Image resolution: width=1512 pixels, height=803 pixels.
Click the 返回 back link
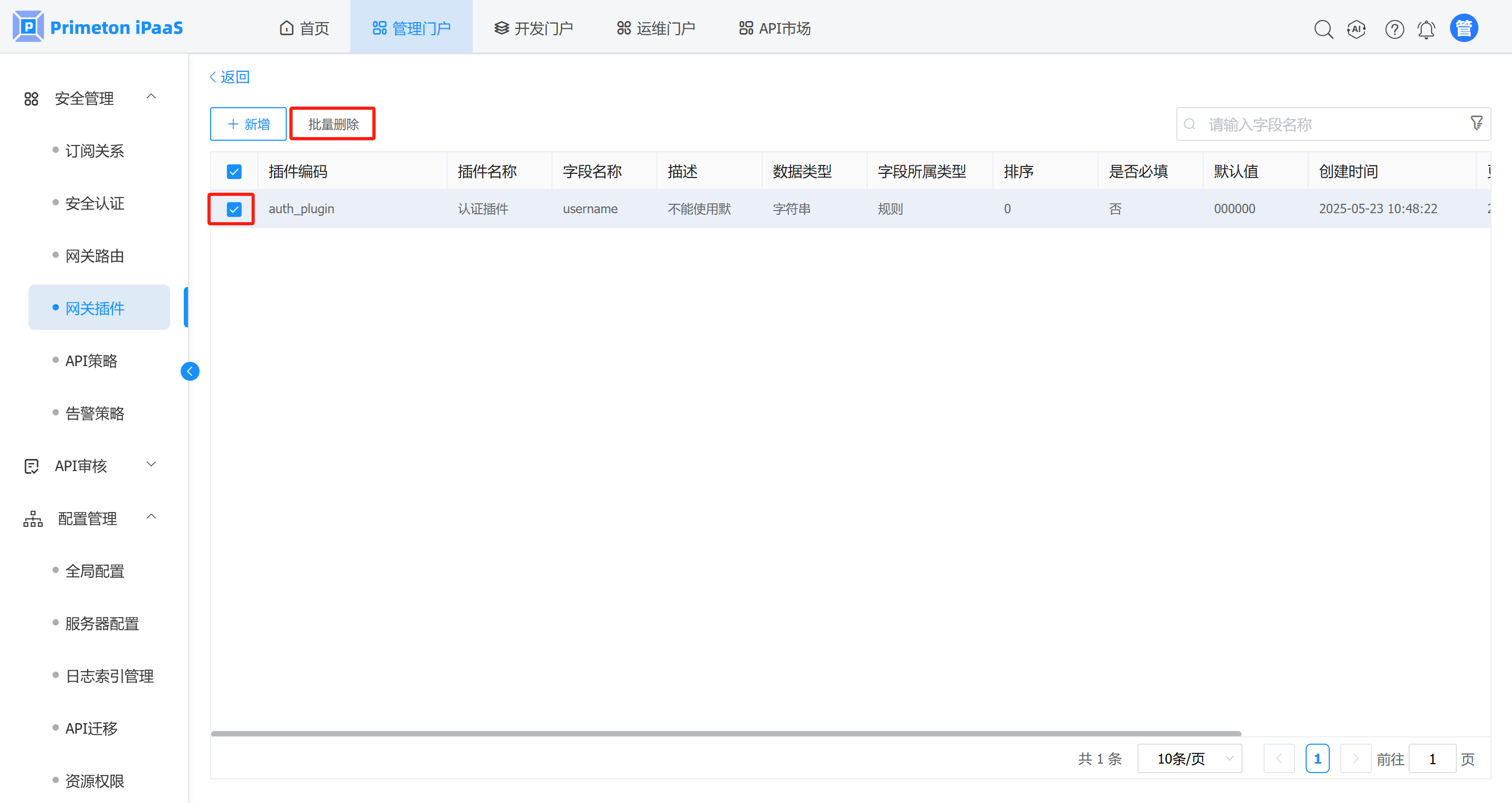click(230, 77)
